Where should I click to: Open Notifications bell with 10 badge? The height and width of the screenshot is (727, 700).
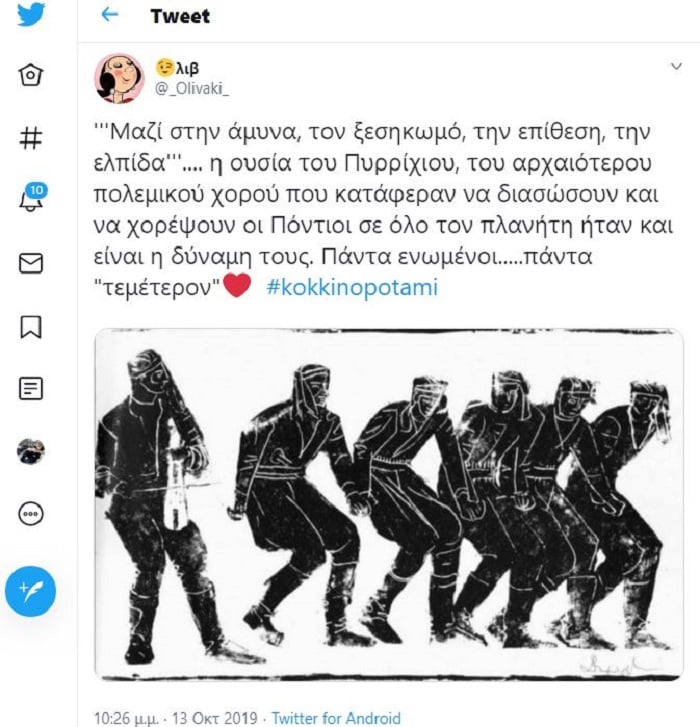(x=32, y=198)
